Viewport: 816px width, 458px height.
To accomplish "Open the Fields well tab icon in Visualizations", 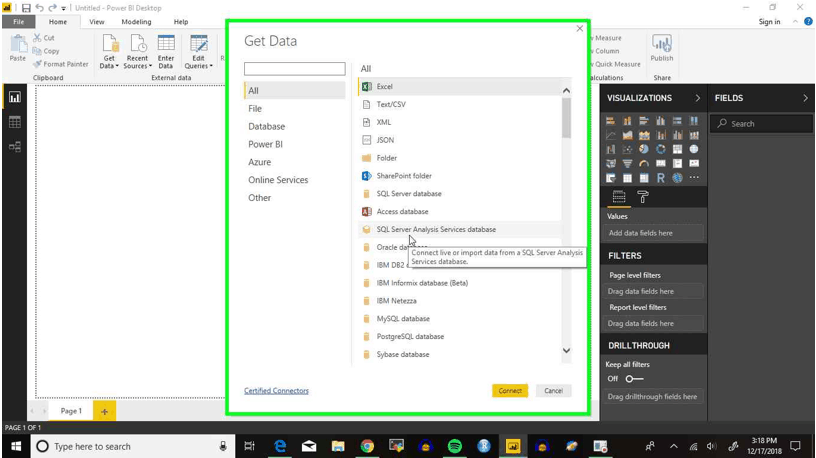I will (x=619, y=197).
